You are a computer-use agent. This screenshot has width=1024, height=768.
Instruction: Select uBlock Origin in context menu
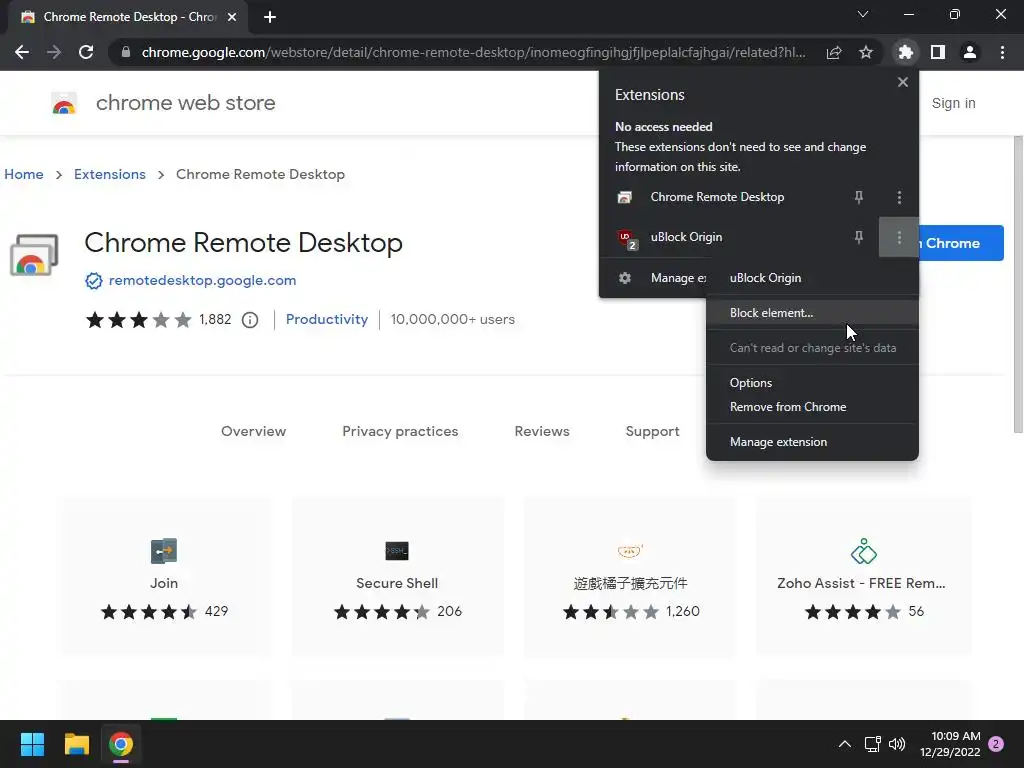pos(765,278)
